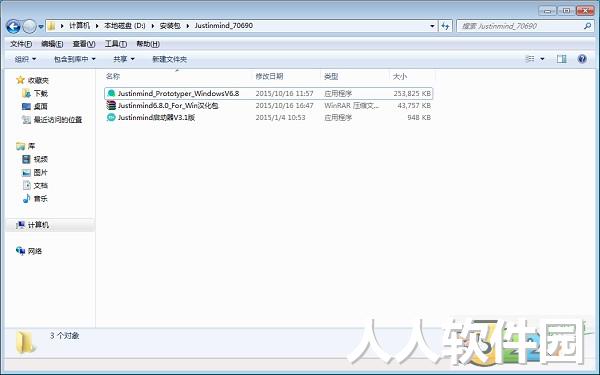Viewport: 600px width, 375px height.
Task: Open the help question mark icon
Action: point(582,59)
